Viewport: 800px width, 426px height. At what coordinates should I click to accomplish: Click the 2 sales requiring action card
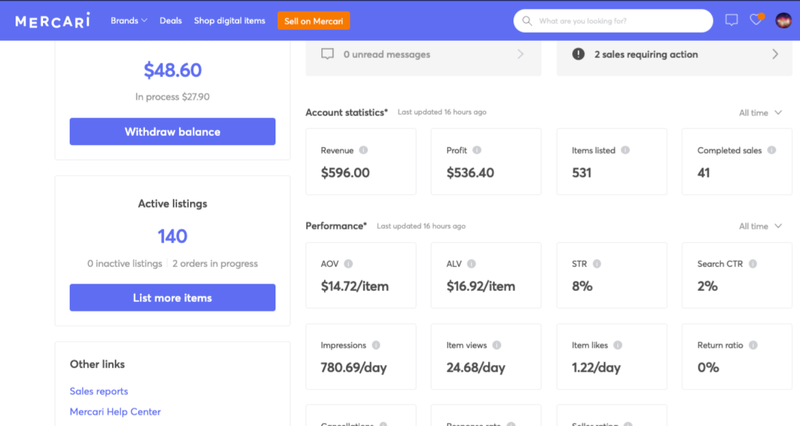674,57
